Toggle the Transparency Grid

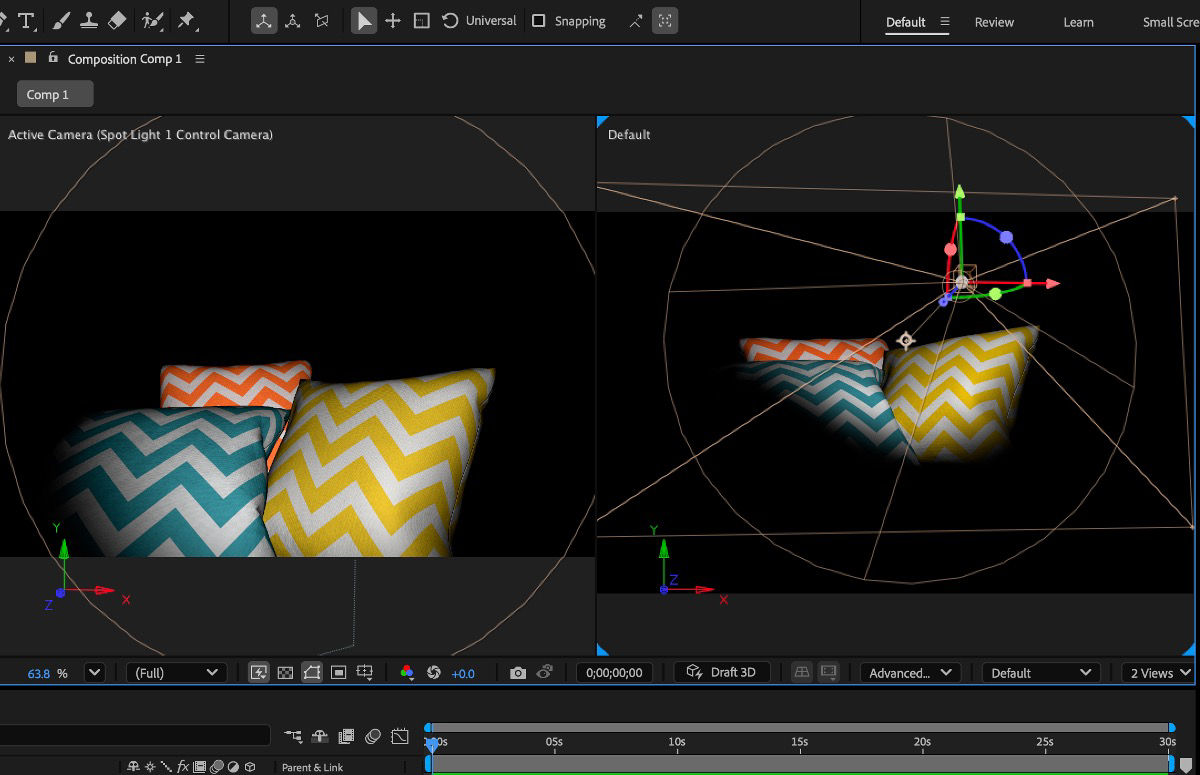pyautogui.click(x=285, y=672)
